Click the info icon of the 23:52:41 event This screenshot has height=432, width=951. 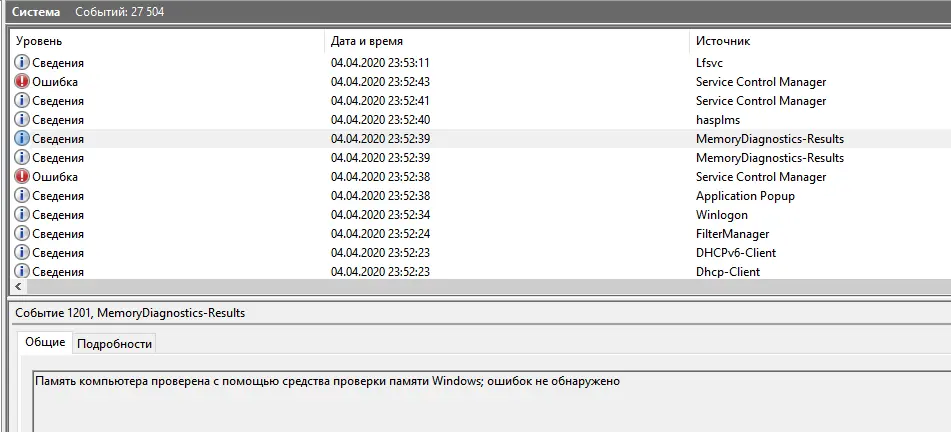click(22, 101)
